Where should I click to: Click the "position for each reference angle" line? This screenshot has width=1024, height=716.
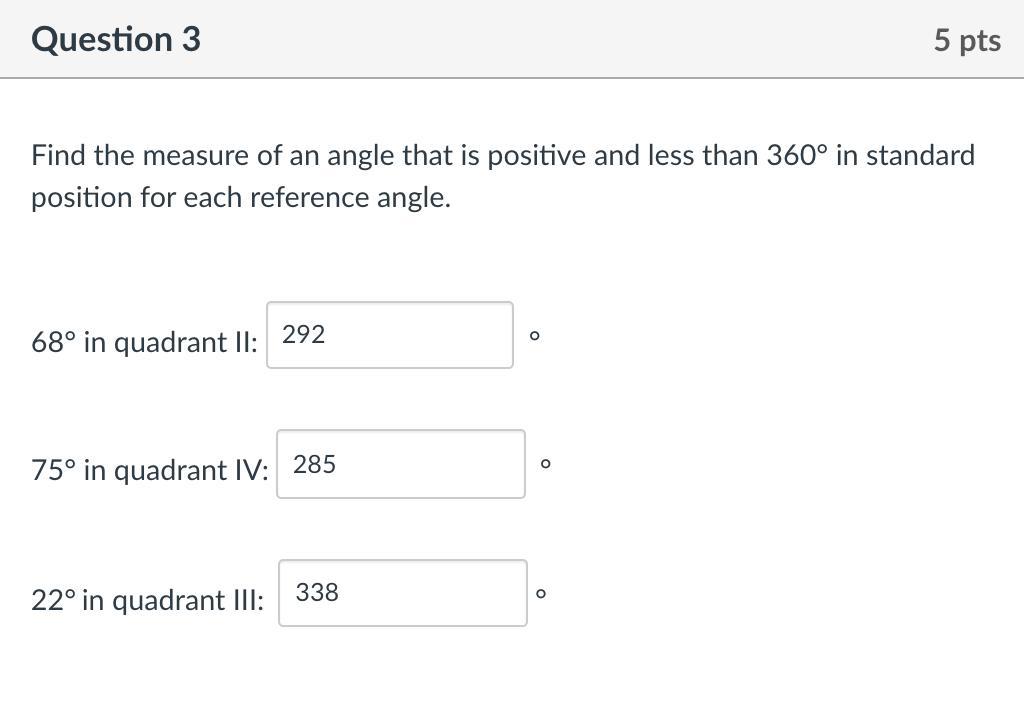(x=241, y=198)
